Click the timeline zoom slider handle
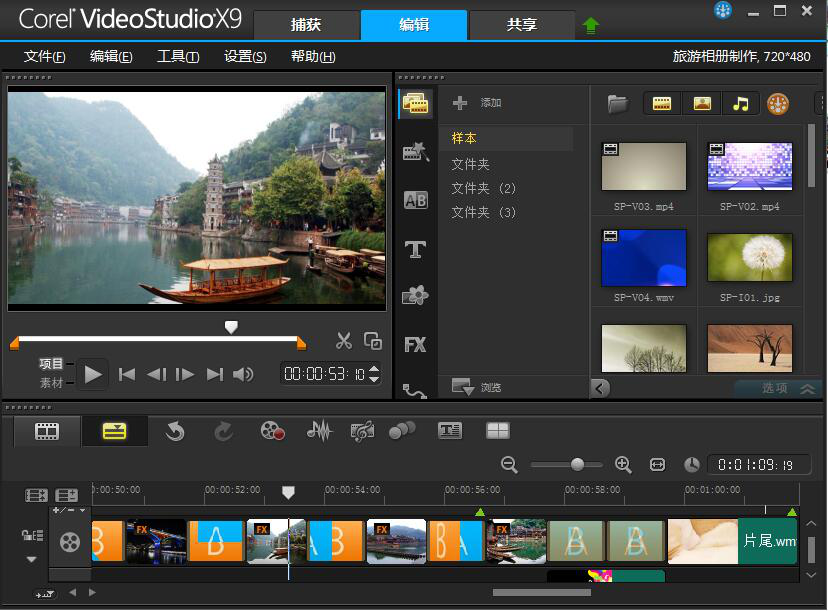 [x=577, y=464]
